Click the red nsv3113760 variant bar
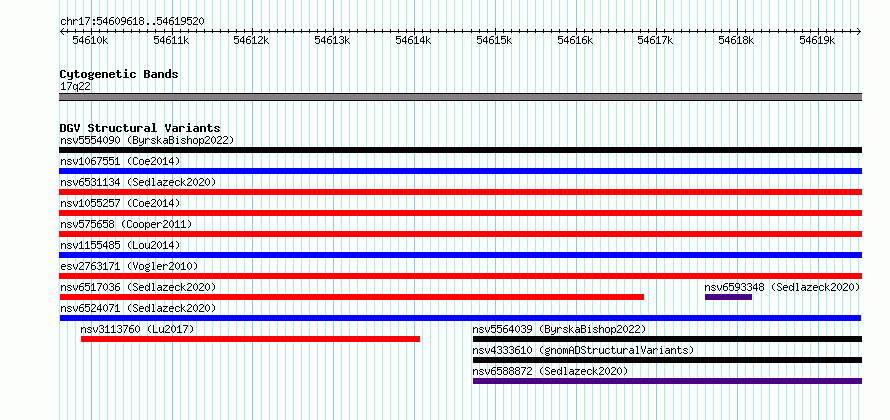Screen dimensions: 890x420 pos(250,339)
